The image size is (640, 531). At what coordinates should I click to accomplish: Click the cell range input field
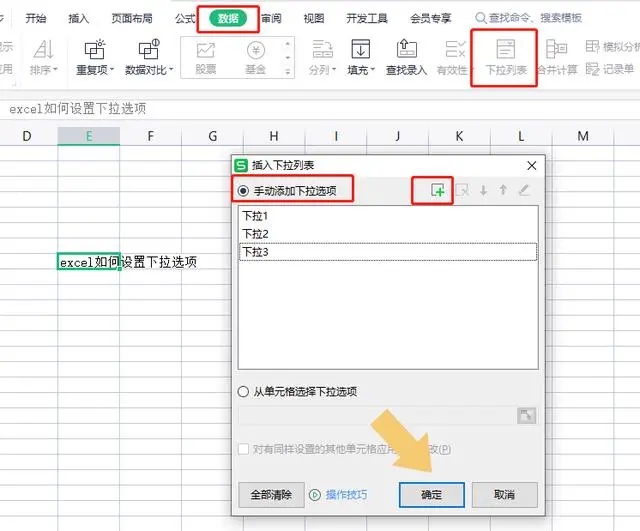pos(378,416)
